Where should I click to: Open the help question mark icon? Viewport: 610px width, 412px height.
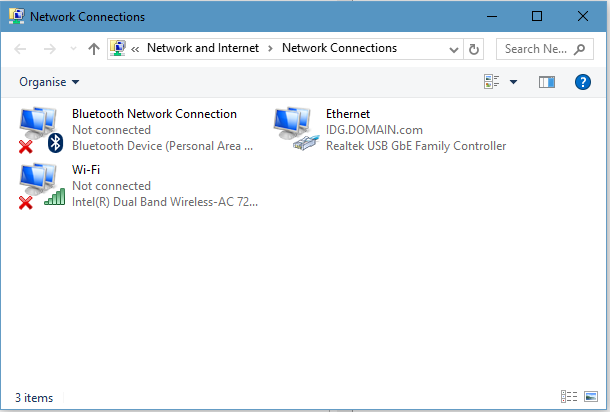point(582,82)
